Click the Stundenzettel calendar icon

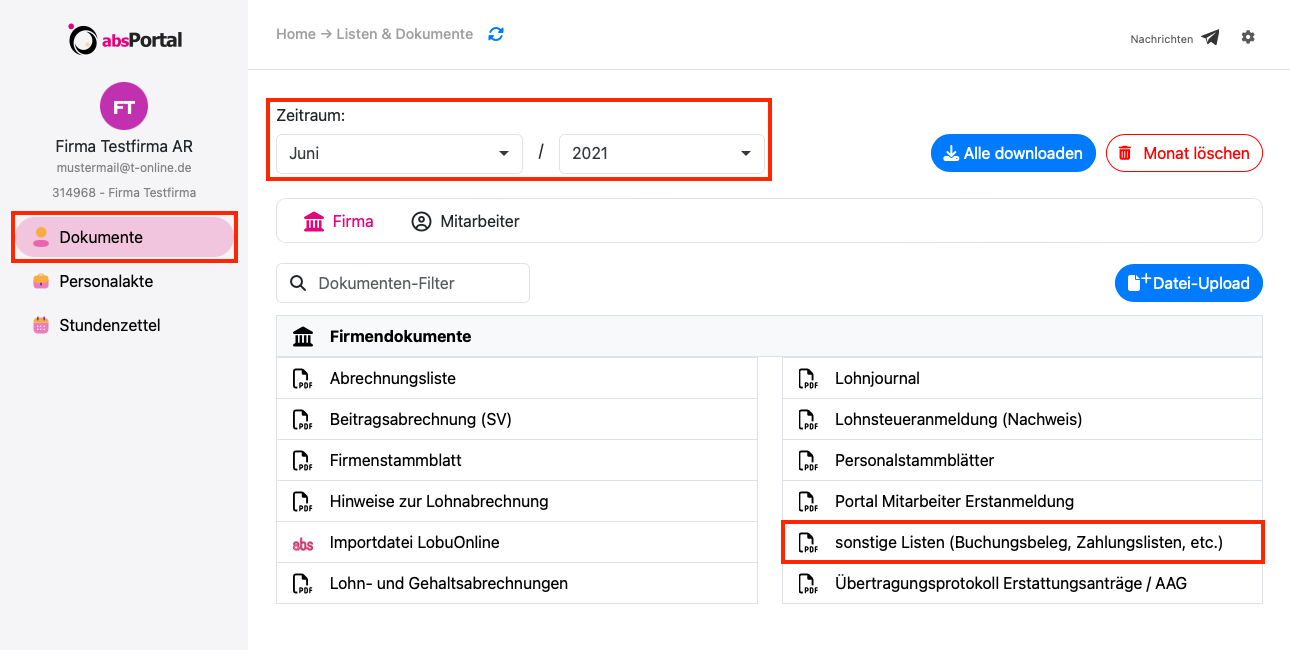pos(41,325)
